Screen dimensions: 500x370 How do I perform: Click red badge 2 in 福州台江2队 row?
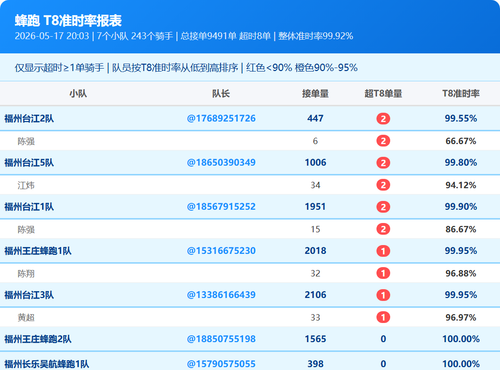(383, 119)
